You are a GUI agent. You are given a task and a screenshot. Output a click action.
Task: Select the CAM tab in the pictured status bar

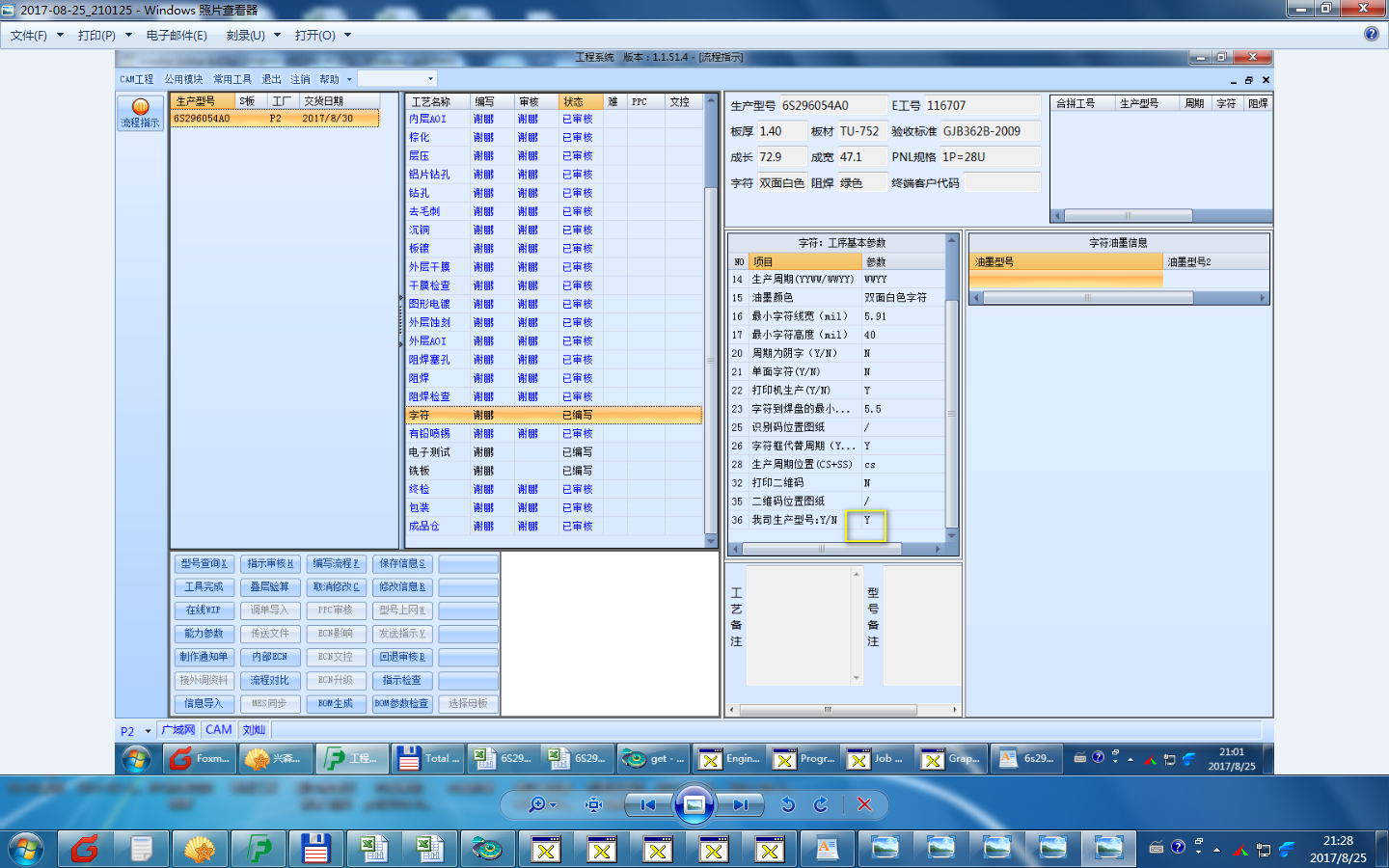[x=219, y=730]
